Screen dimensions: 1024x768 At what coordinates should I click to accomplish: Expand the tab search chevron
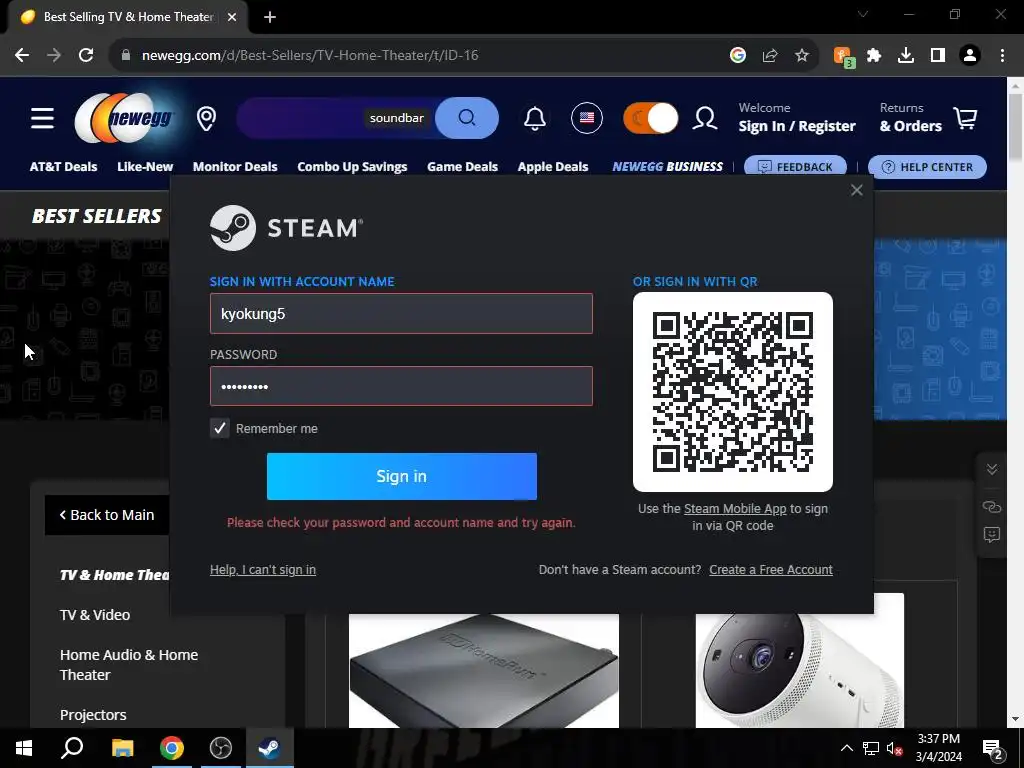tap(863, 14)
